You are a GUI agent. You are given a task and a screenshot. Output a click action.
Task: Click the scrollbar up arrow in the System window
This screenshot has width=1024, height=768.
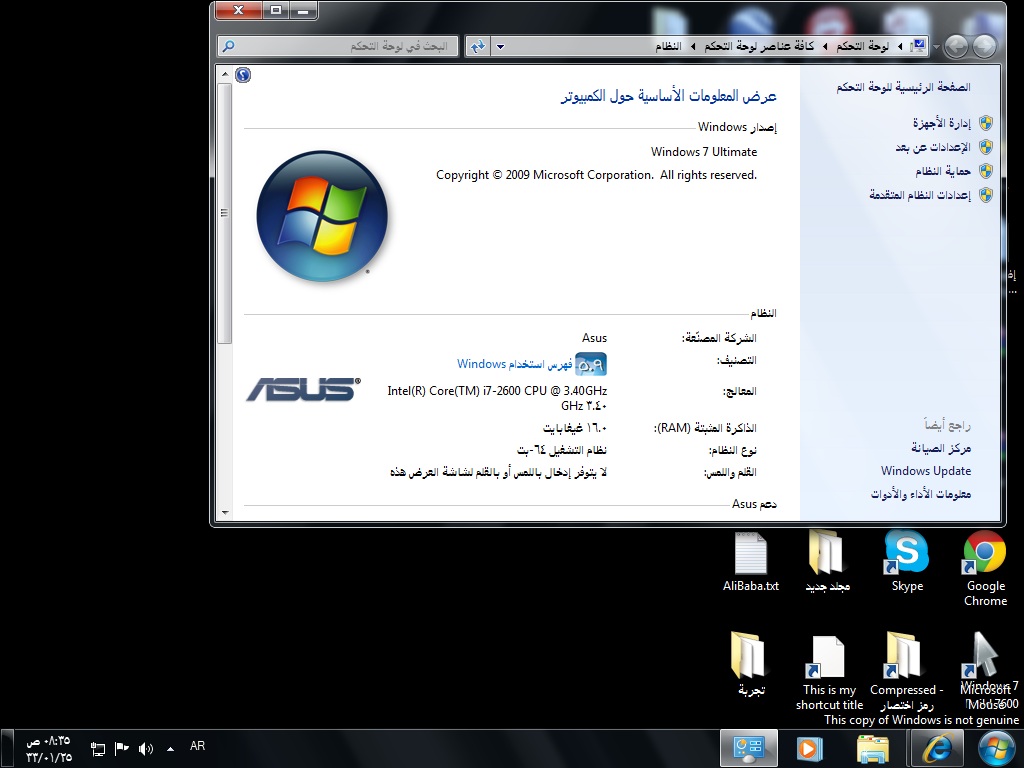pyautogui.click(x=225, y=74)
